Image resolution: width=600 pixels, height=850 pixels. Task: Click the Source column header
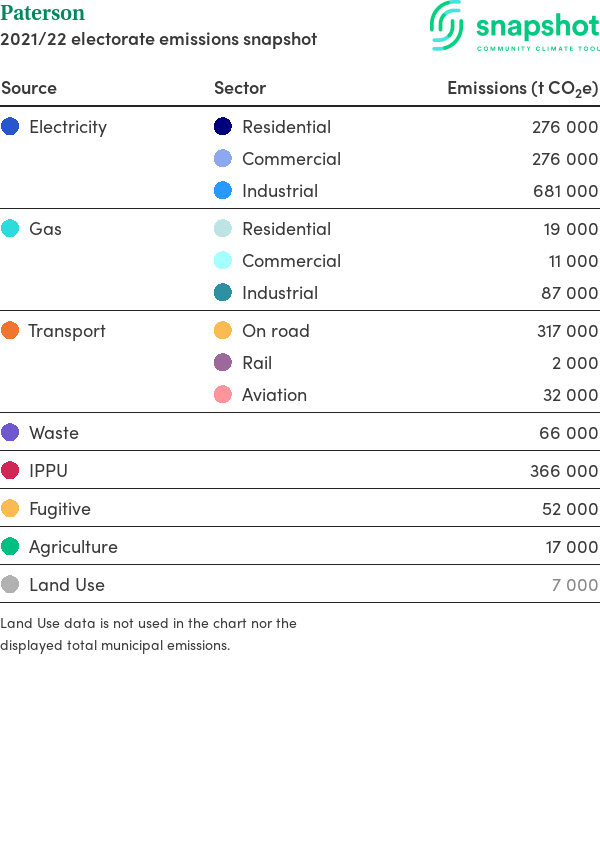(x=29, y=88)
